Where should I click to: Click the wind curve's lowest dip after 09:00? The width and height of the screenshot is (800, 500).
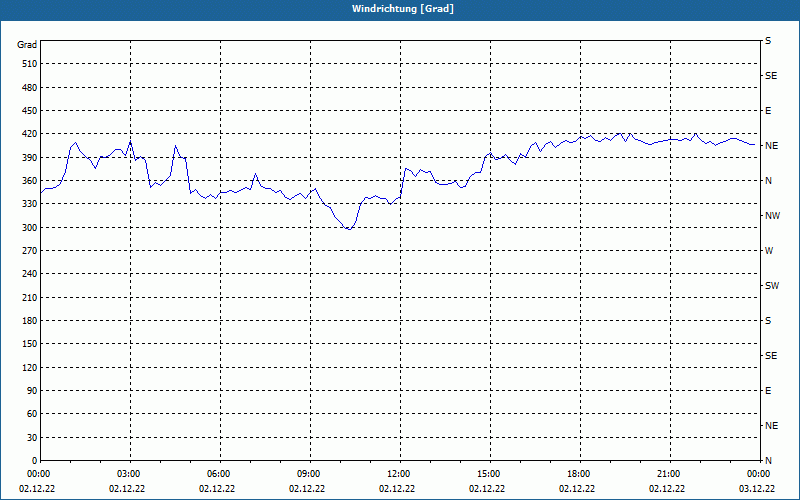pyautogui.click(x=349, y=229)
